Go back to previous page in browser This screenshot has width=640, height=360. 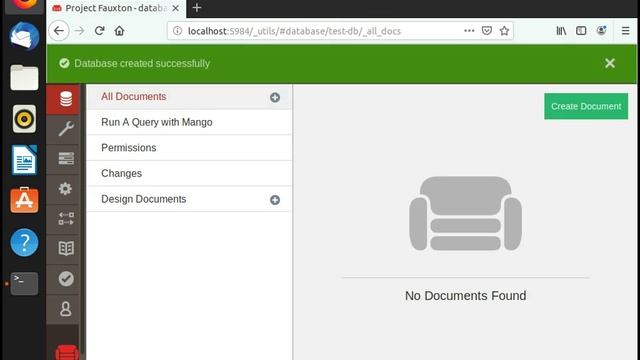pos(59,31)
